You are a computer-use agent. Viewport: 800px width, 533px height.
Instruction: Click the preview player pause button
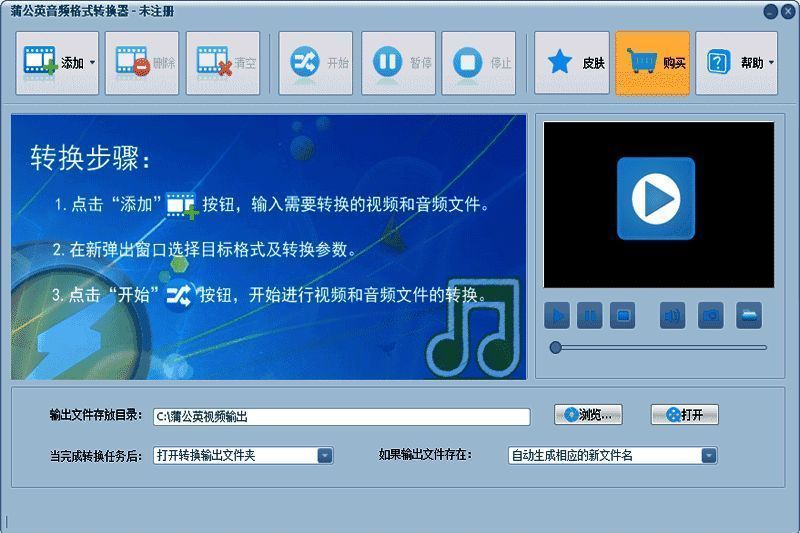(x=590, y=316)
